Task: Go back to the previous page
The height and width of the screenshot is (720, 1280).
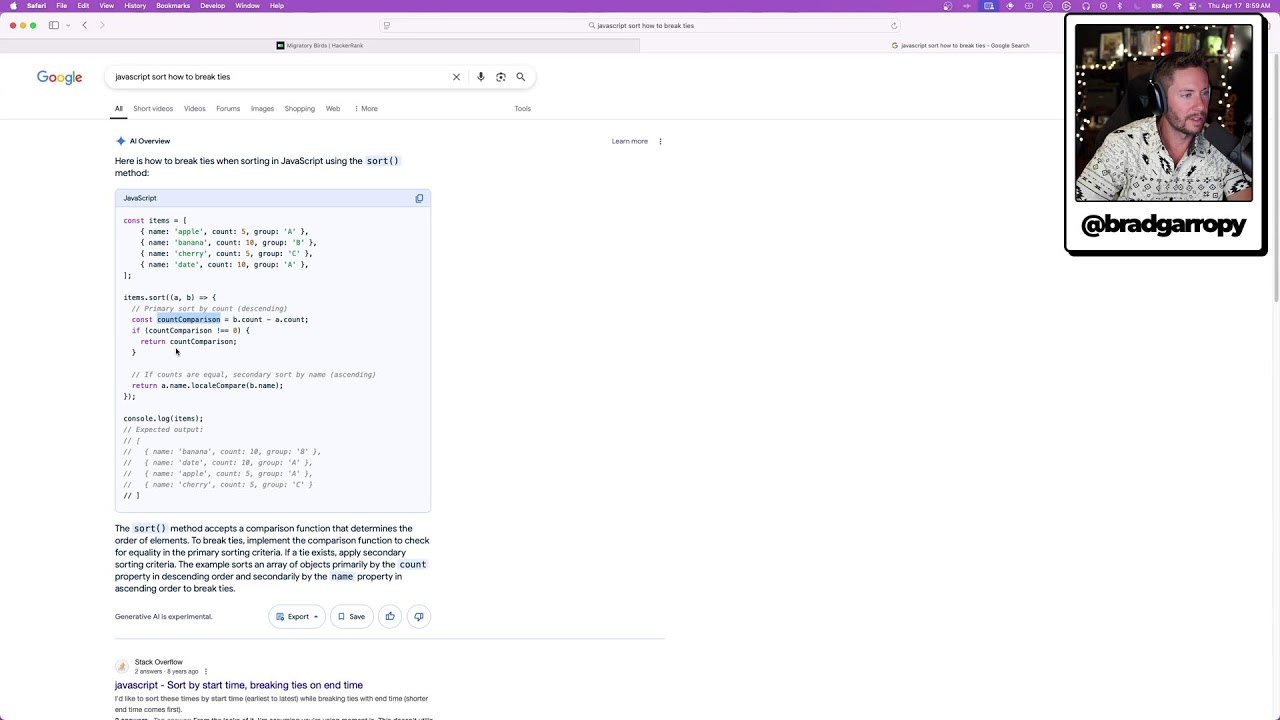Action: click(84, 25)
